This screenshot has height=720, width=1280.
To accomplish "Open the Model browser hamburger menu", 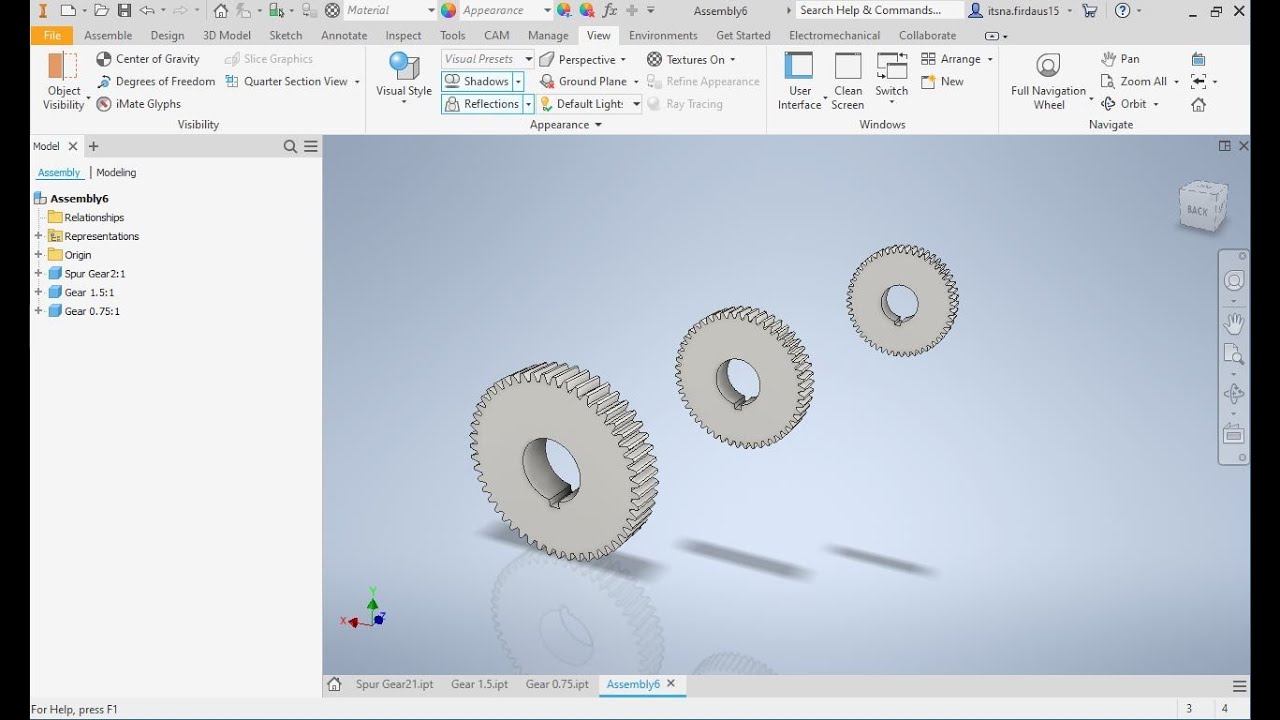I will click(x=311, y=146).
